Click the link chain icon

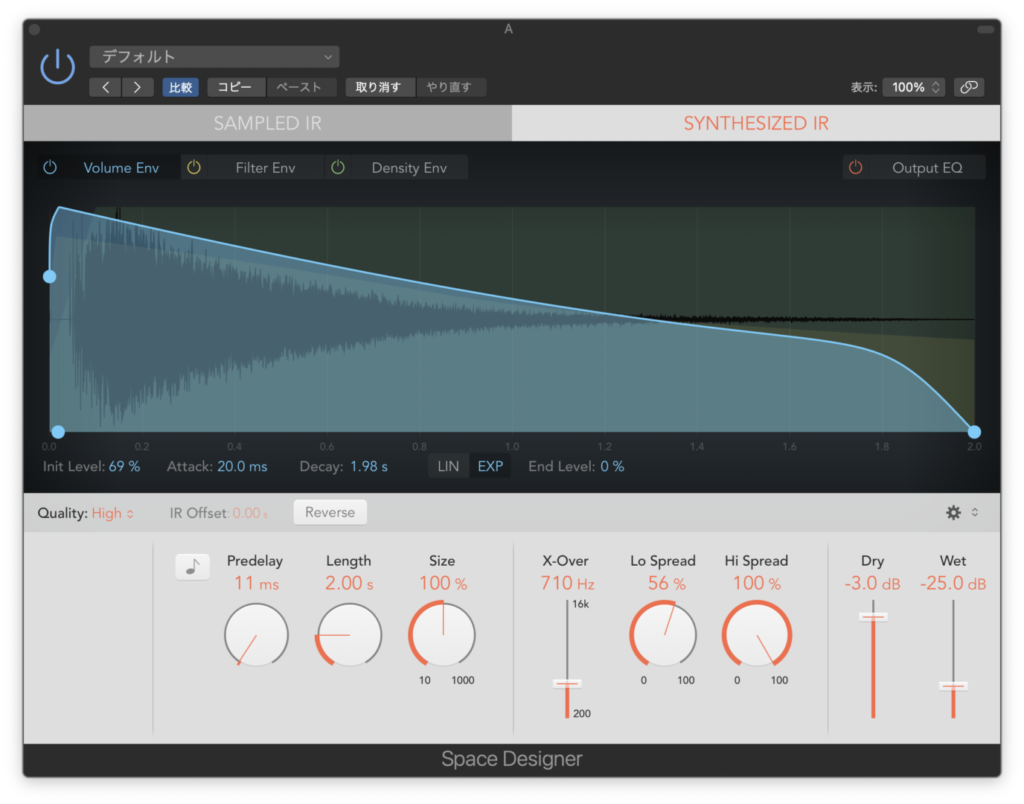tap(968, 87)
